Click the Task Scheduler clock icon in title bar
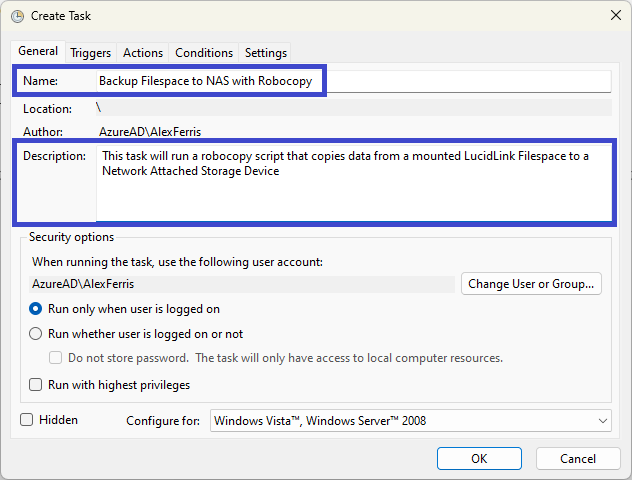The height and width of the screenshot is (480, 632). 17,16
